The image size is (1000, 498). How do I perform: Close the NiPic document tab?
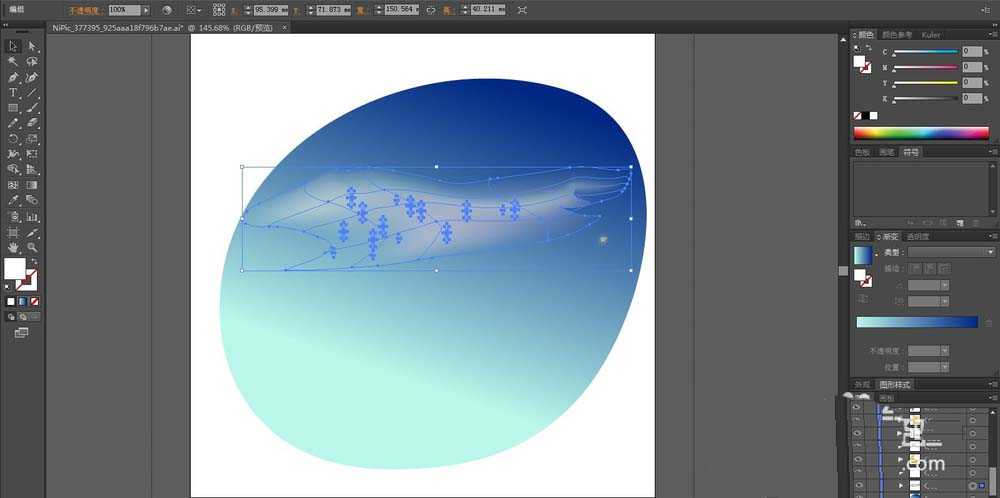click(x=286, y=28)
